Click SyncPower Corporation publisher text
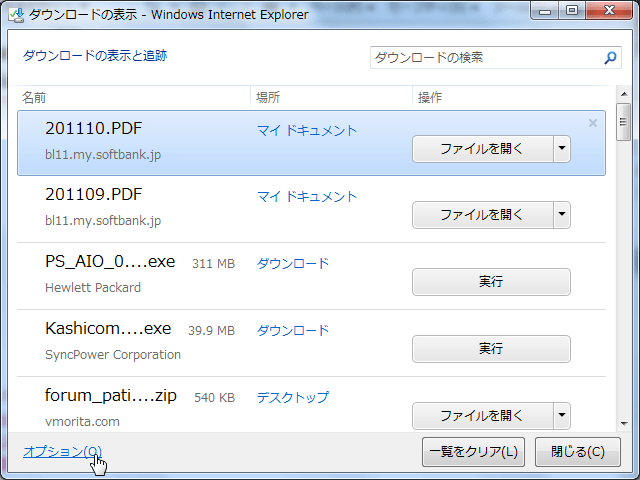The height and width of the screenshot is (480, 640). (113, 355)
